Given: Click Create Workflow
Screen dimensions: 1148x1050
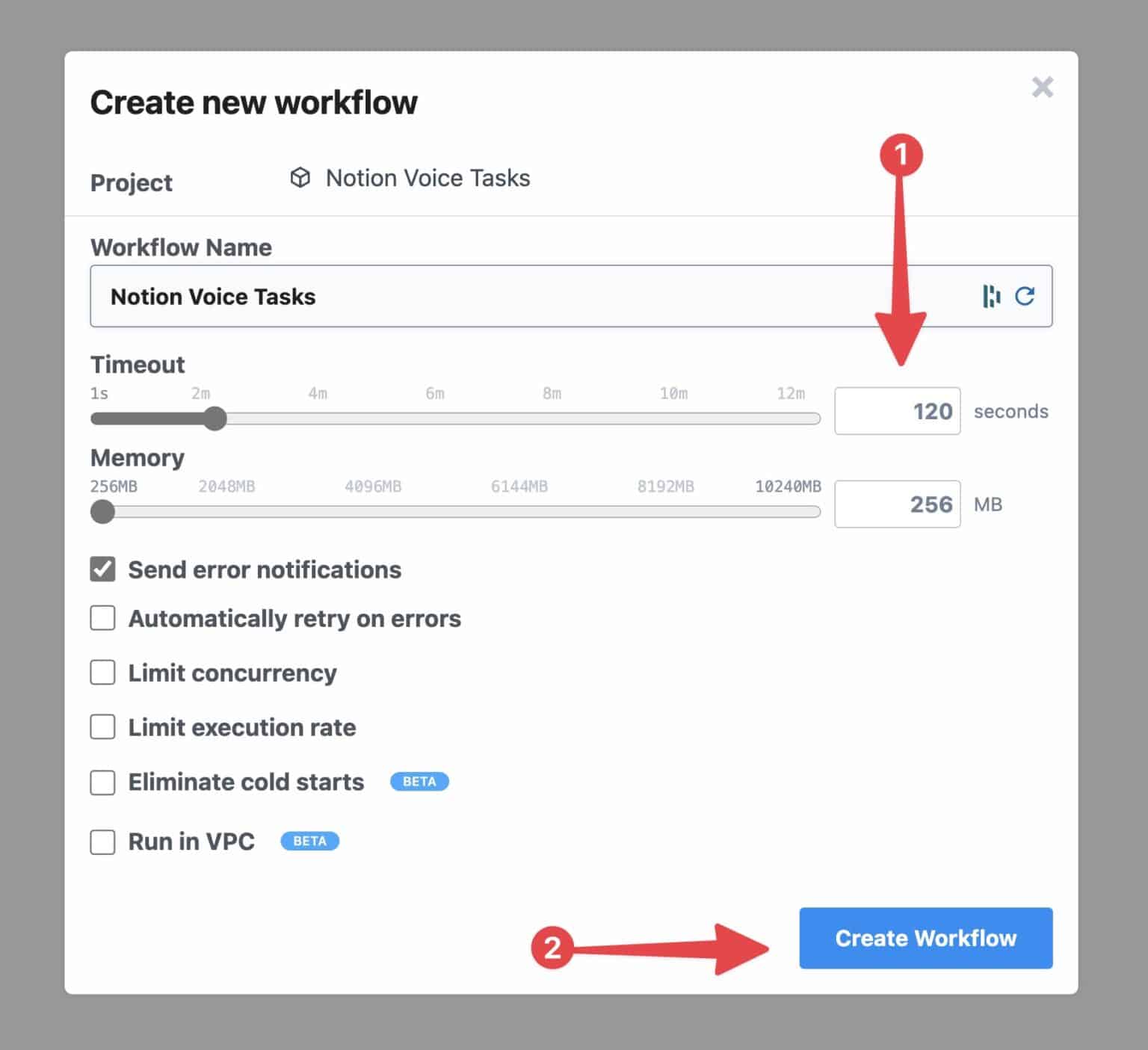Looking at the screenshot, I should click(925, 939).
